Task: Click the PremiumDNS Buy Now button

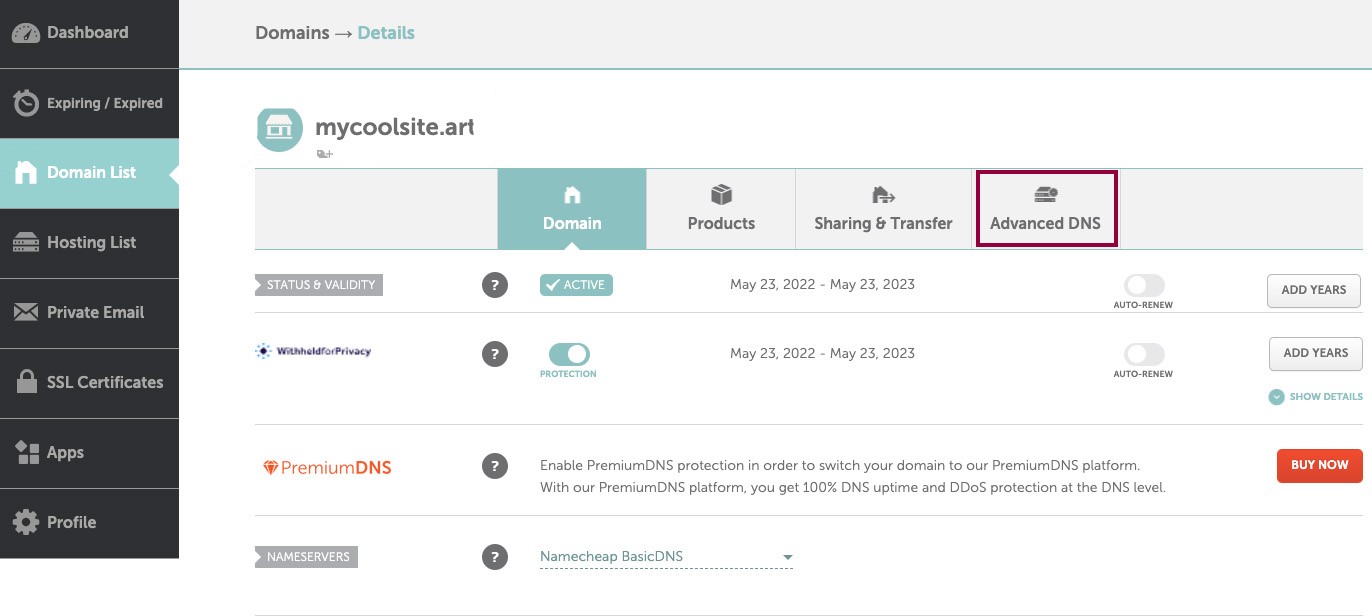Action: pos(1320,465)
